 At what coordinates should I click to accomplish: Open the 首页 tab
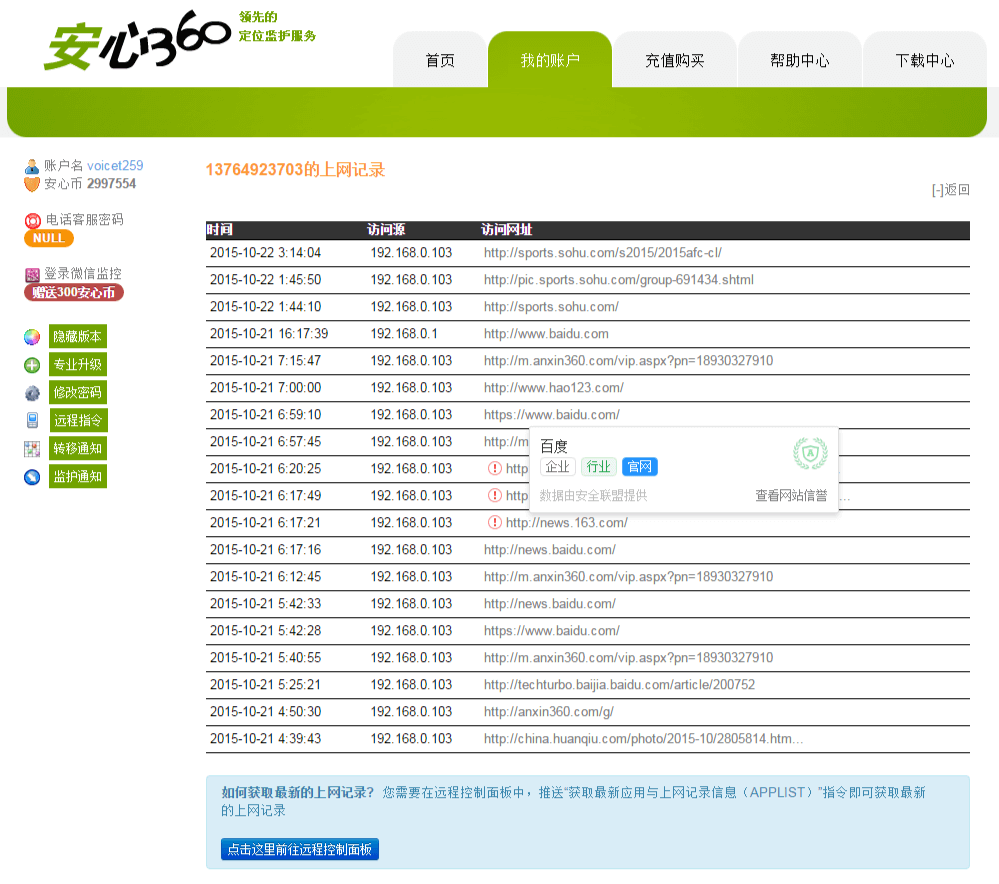tap(440, 60)
